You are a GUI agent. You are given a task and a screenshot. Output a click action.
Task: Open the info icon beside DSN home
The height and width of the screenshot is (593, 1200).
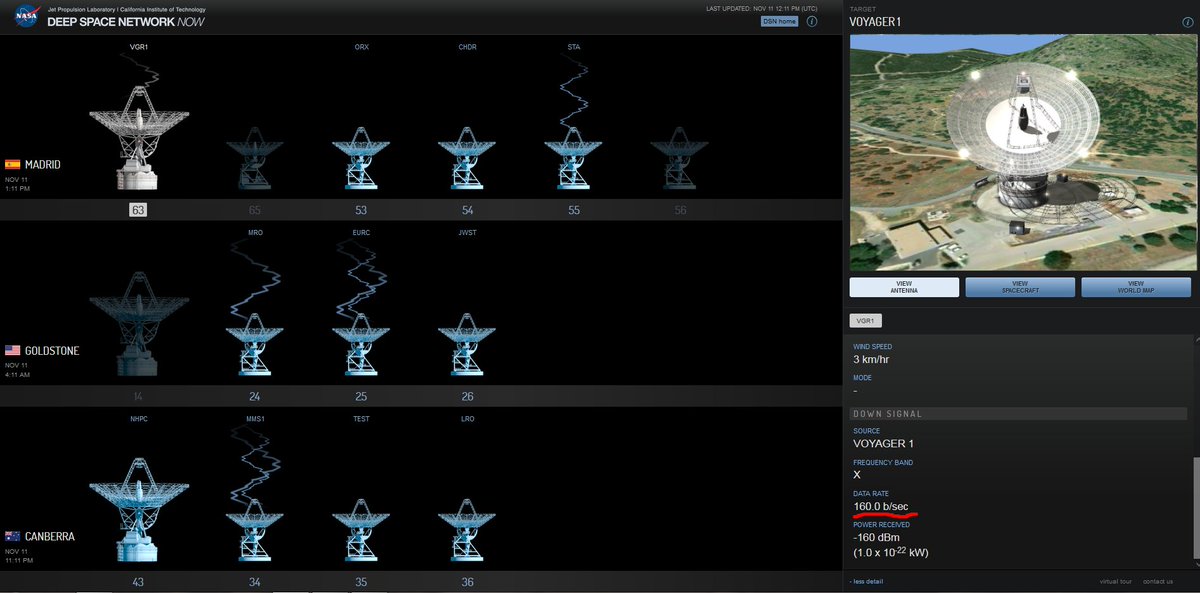point(812,21)
